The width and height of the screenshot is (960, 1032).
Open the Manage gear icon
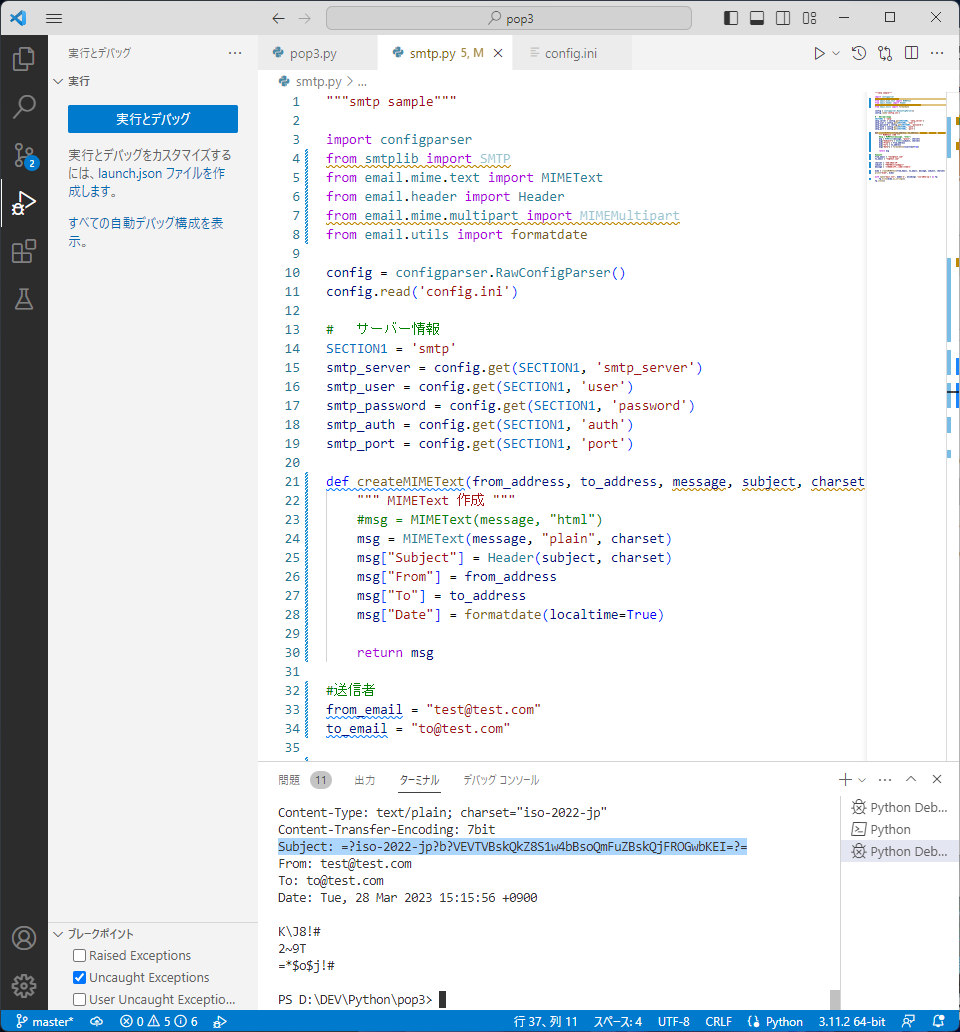click(24, 985)
